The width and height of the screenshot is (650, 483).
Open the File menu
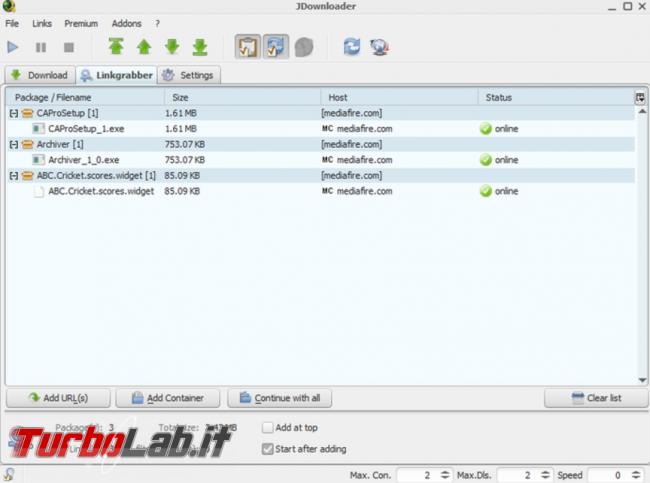point(12,24)
